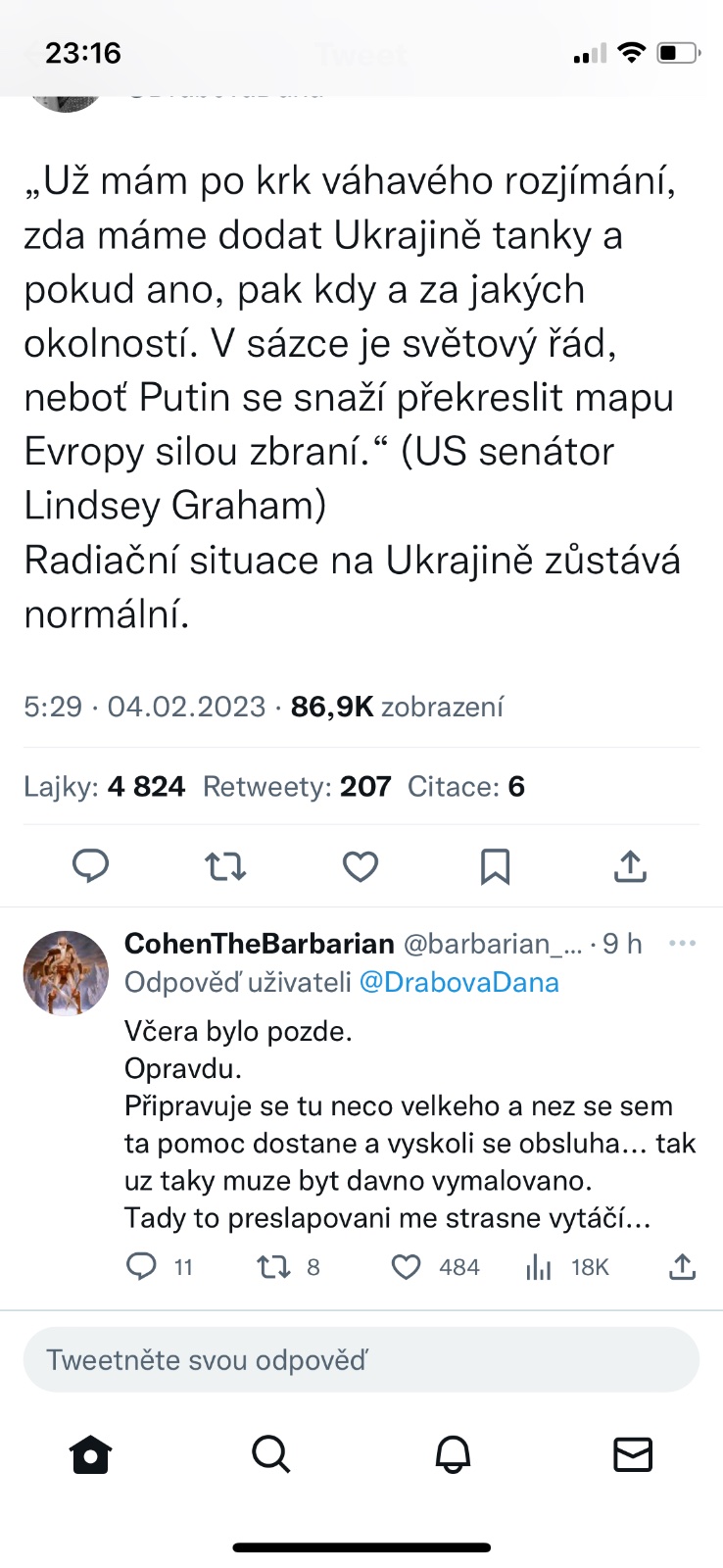Open the Search tab
723x1568 pixels.
click(x=271, y=1455)
